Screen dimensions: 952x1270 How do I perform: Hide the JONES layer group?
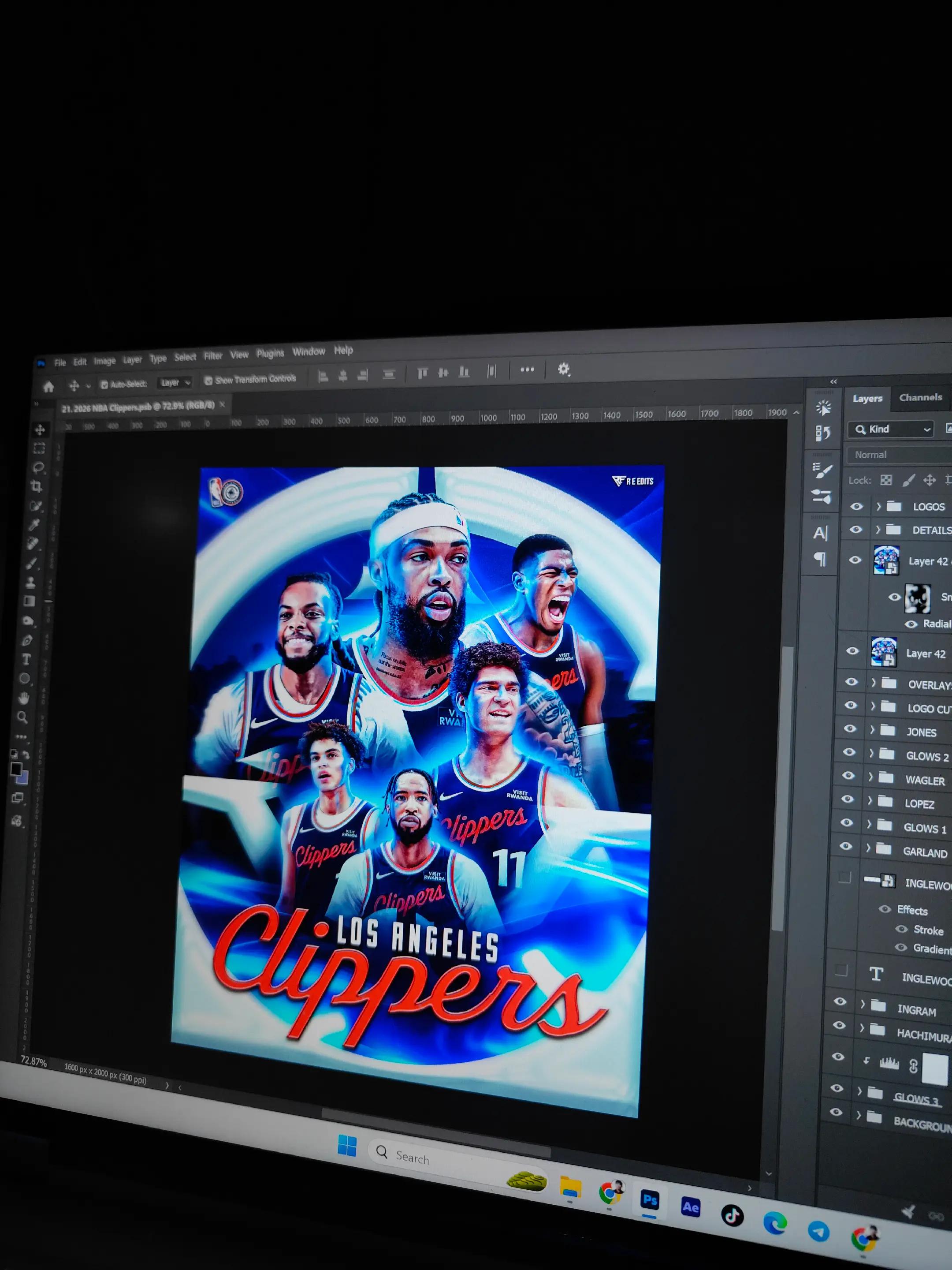(849, 729)
